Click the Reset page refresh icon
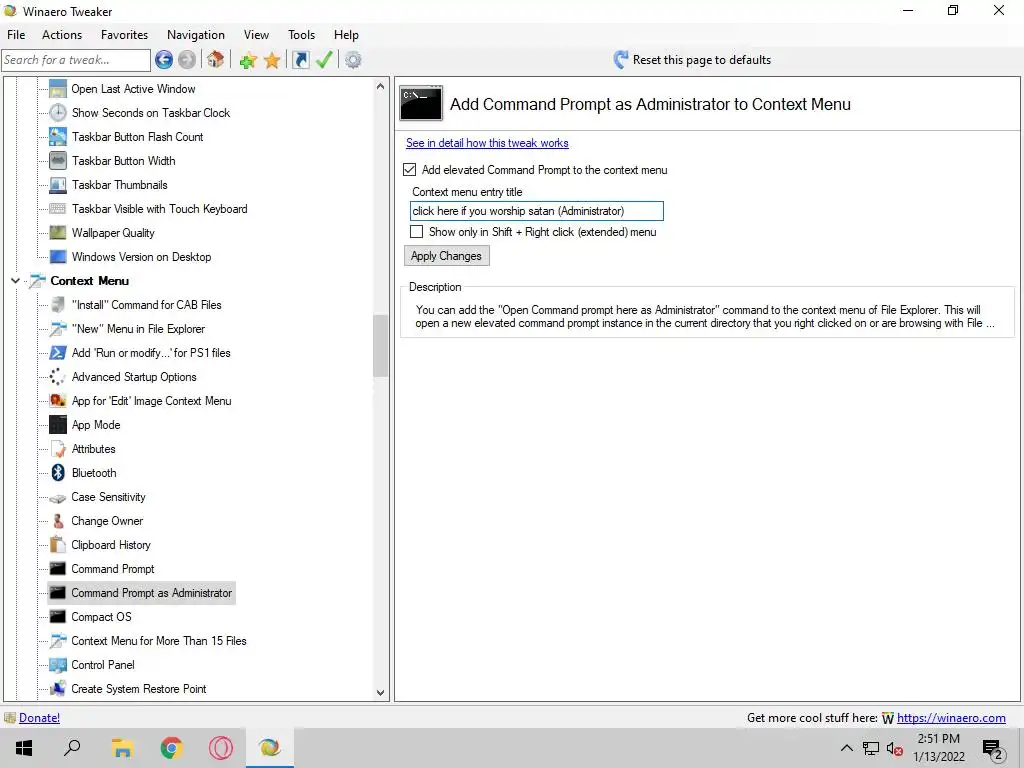Image resolution: width=1024 pixels, height=768 pixels. 620,60
